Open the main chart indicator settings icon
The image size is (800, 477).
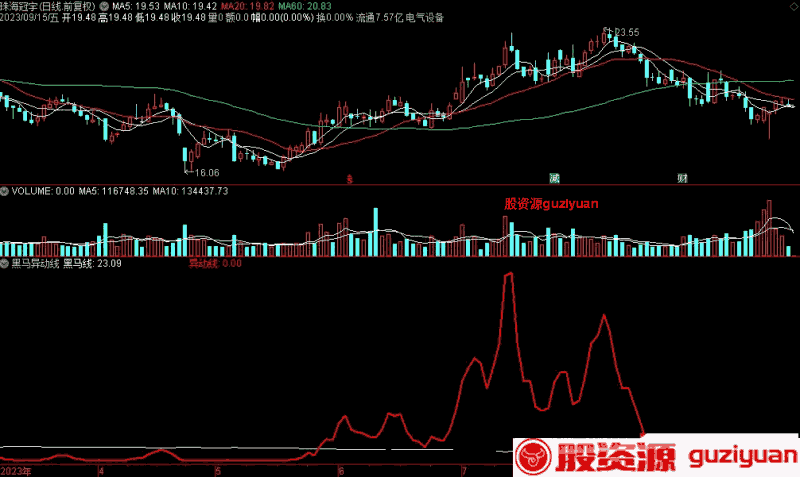click(104, 6)
